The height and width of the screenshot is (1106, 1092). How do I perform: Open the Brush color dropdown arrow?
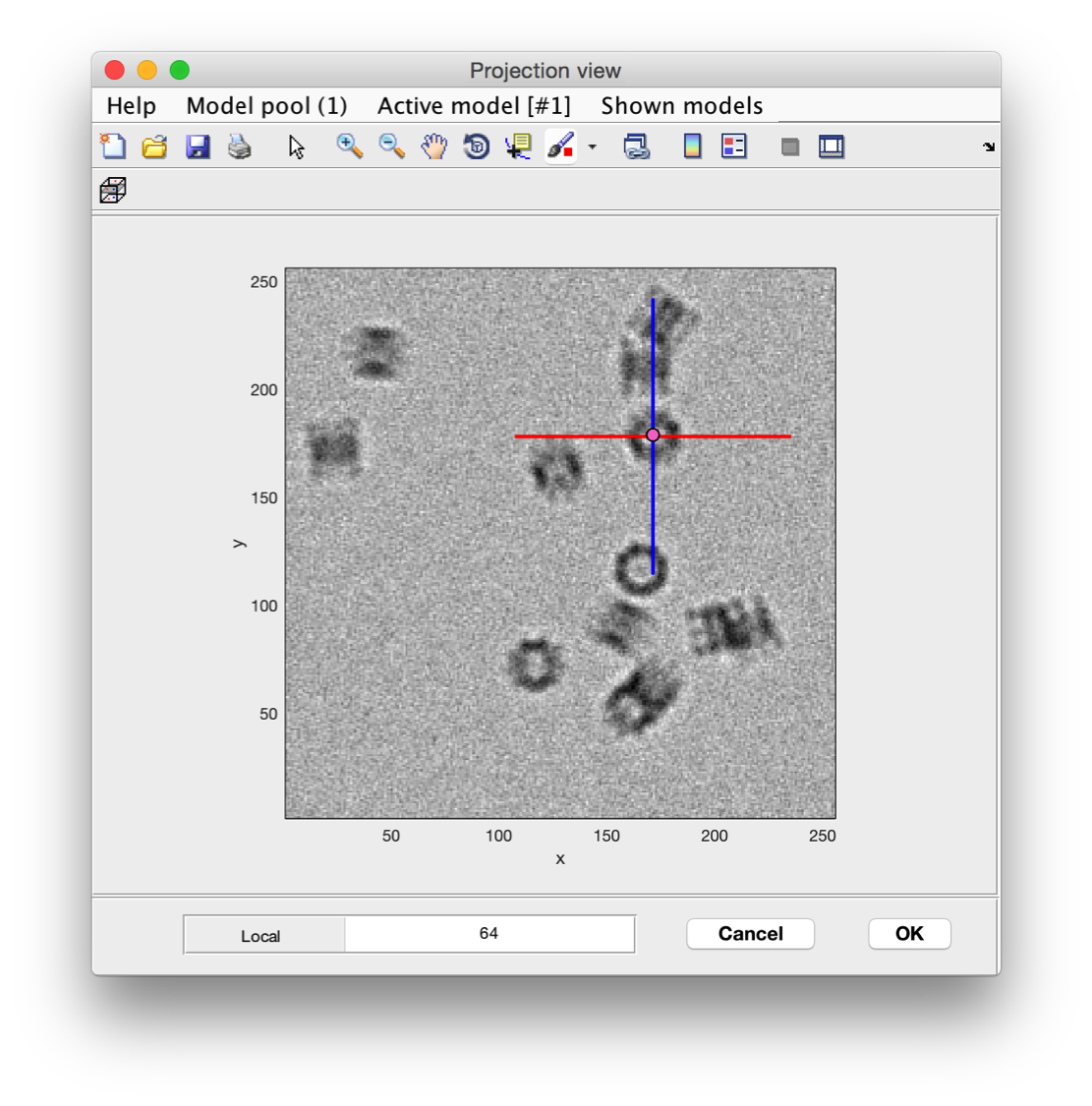(x=592, y=147)
